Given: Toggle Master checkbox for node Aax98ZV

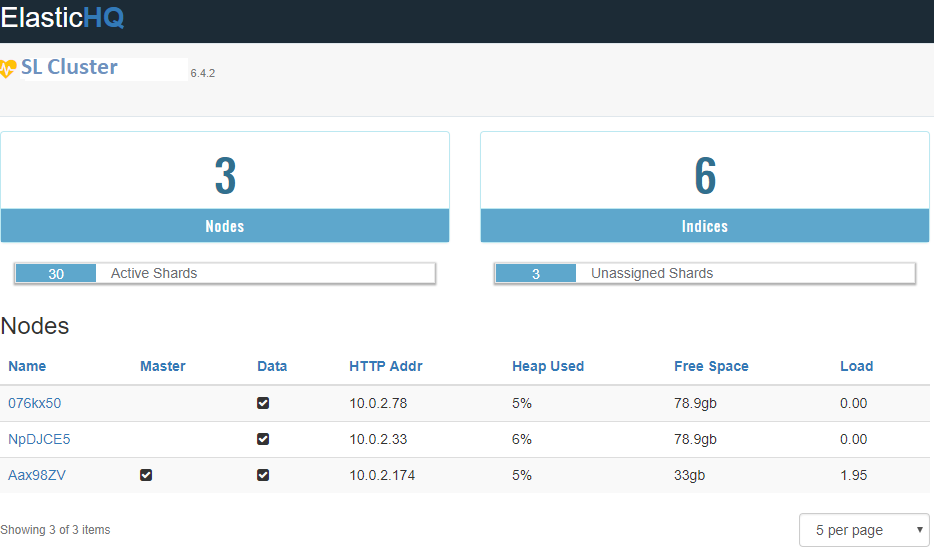Looking at the screenshot, I should coord(146,475).
